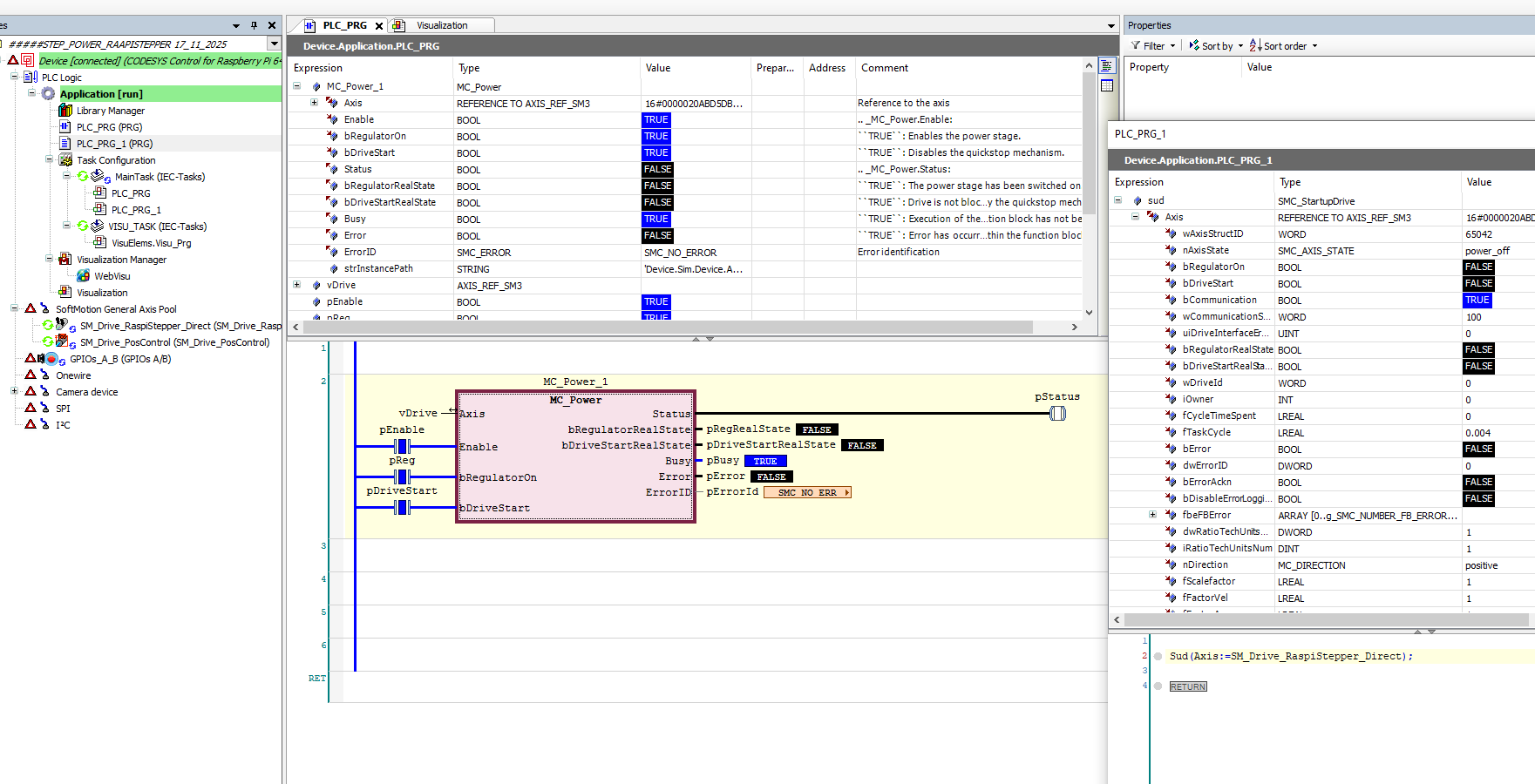Switch declaration editor to textual view
The width and height of the screenshot is (1535, 784).
coord(1107,66)
